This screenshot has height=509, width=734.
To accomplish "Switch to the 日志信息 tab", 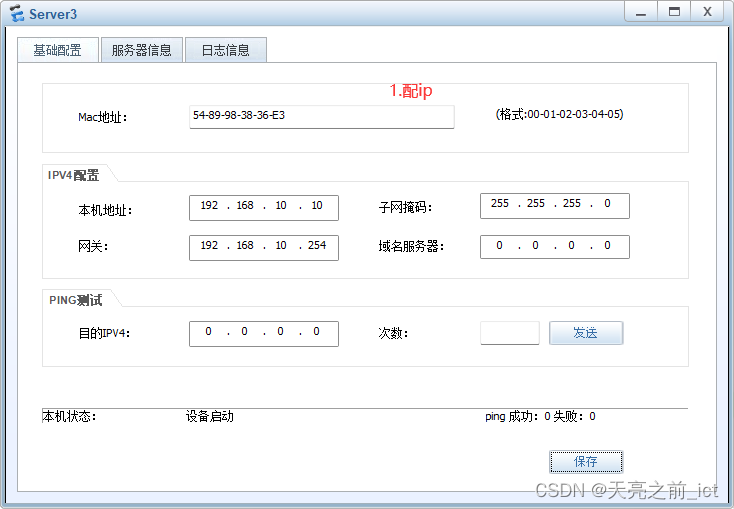I will [x=226, y=50].
